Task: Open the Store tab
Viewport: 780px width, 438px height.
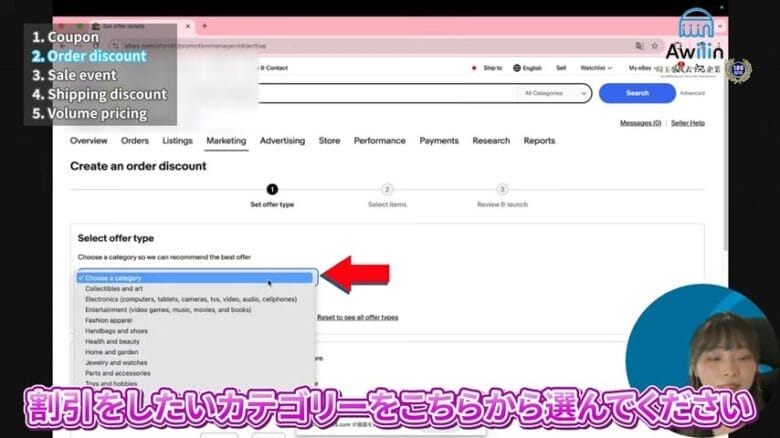Action: point(329,141)
